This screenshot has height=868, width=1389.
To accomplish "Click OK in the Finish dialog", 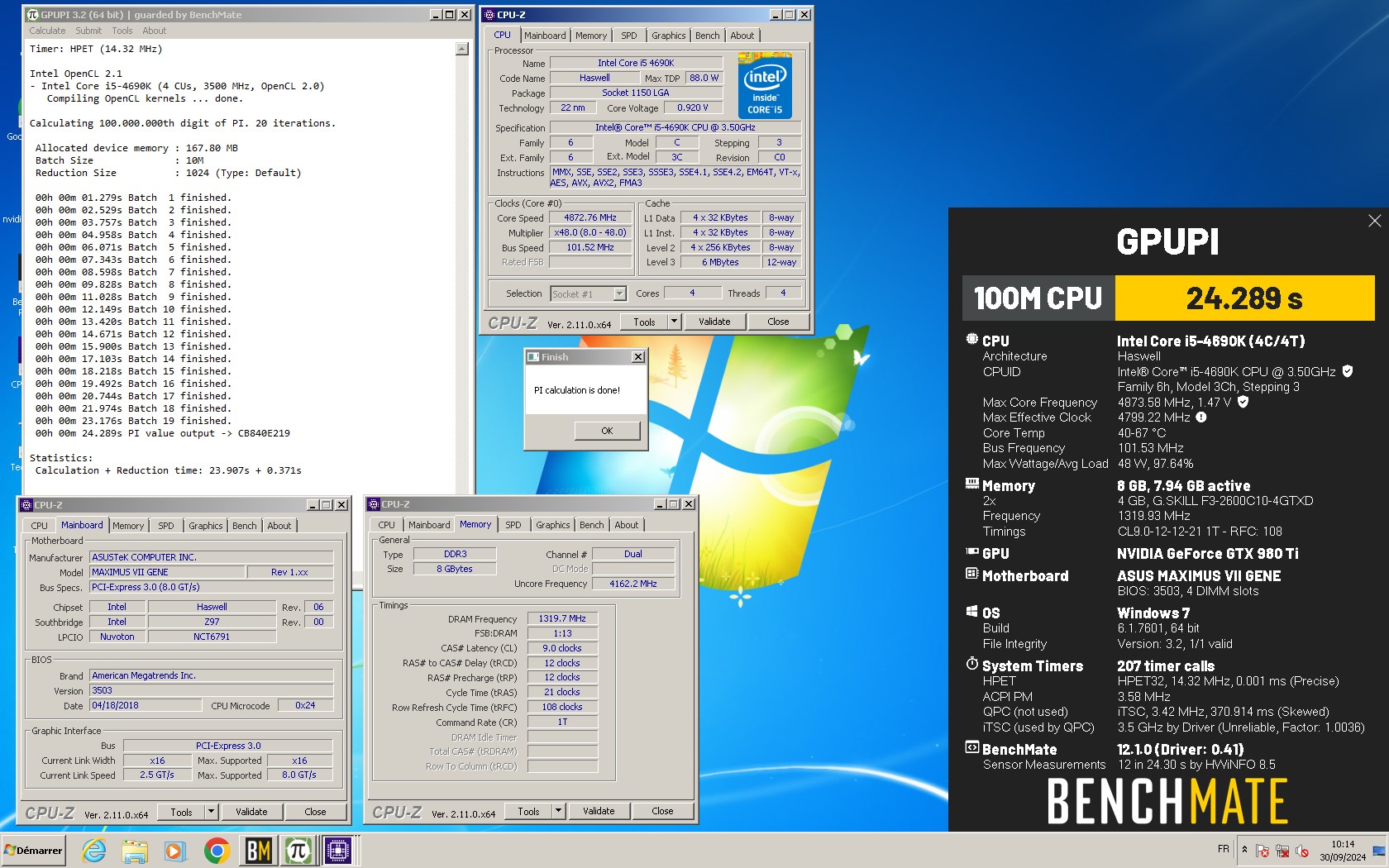I will [607, 431].
